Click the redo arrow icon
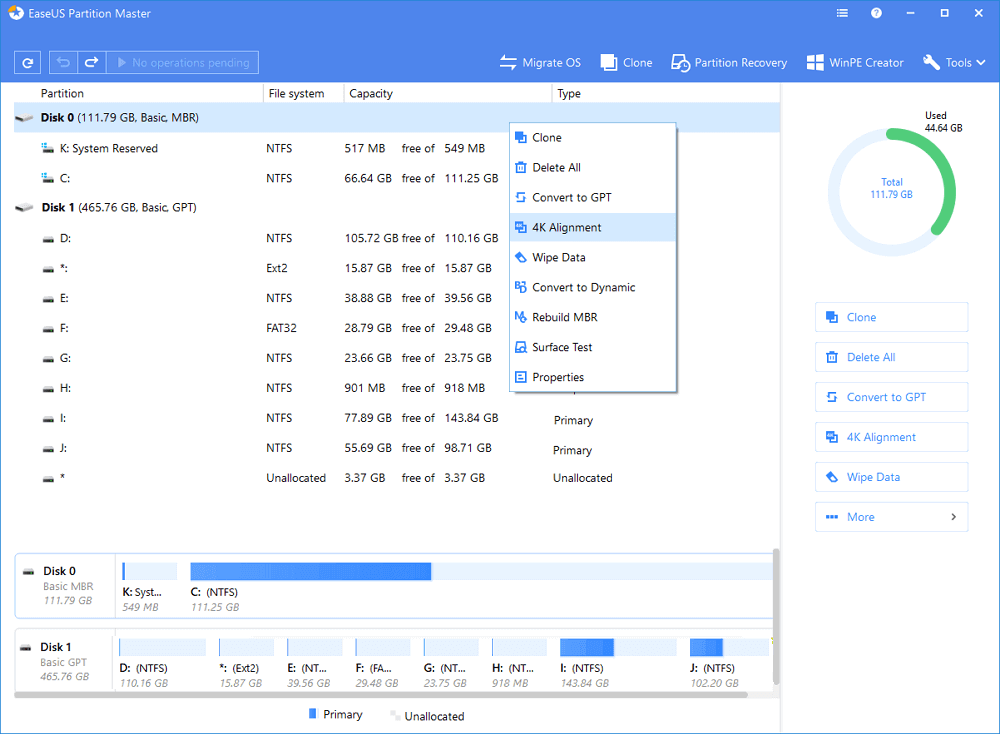 90,62
